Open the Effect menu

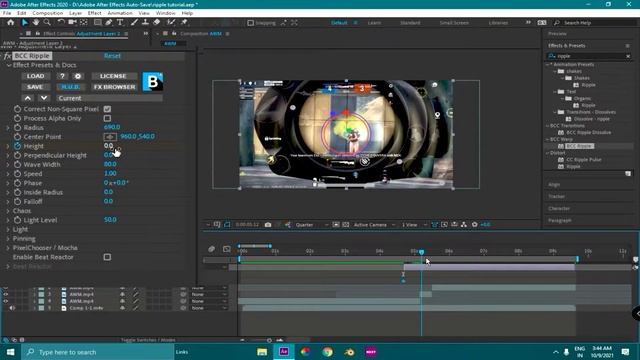(x=94, y=13)
